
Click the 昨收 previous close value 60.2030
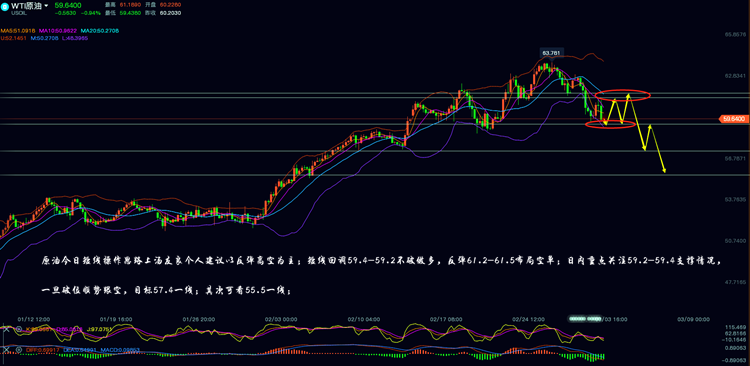[170, 13]
